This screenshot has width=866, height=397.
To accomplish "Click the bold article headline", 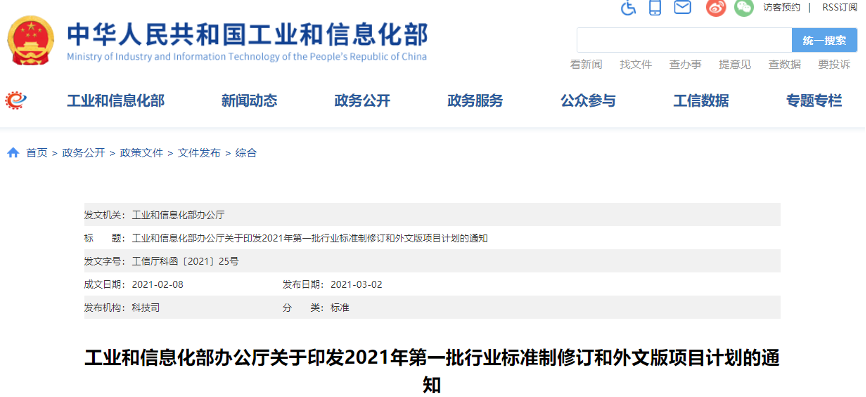I will click(x=431, y=370).
